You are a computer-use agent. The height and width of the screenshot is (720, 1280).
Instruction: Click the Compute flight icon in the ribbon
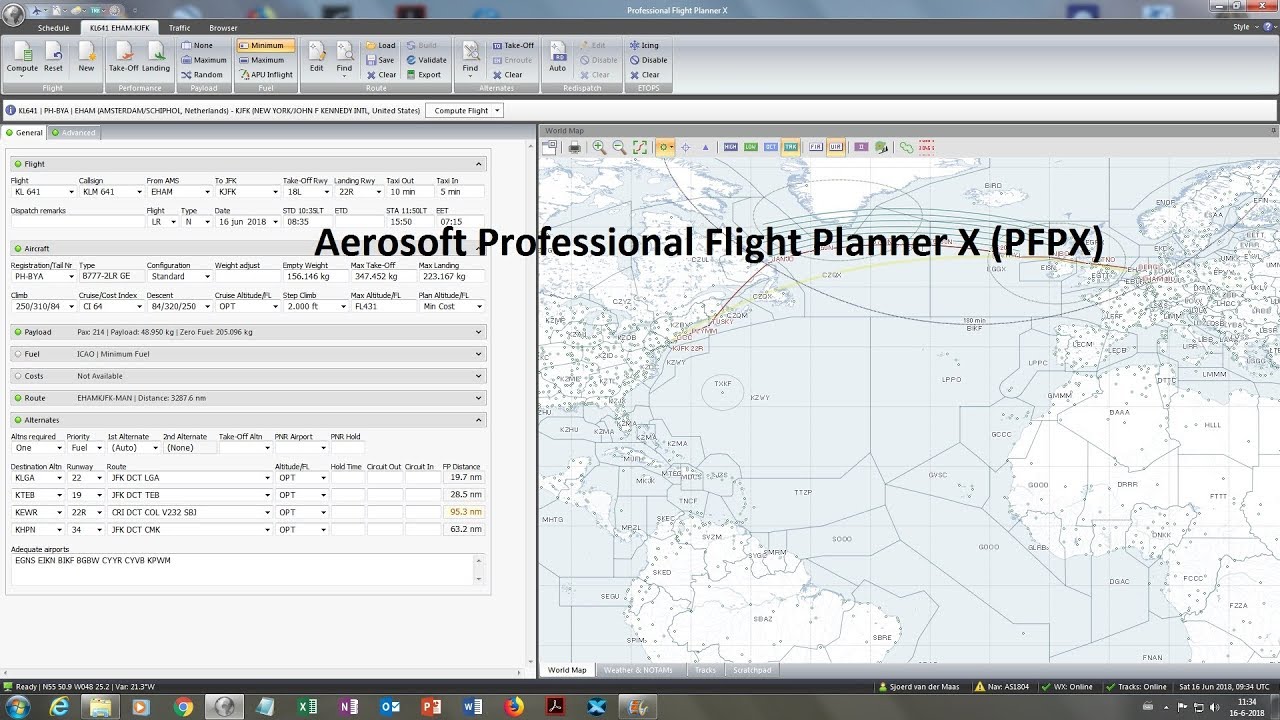[22, 58]
